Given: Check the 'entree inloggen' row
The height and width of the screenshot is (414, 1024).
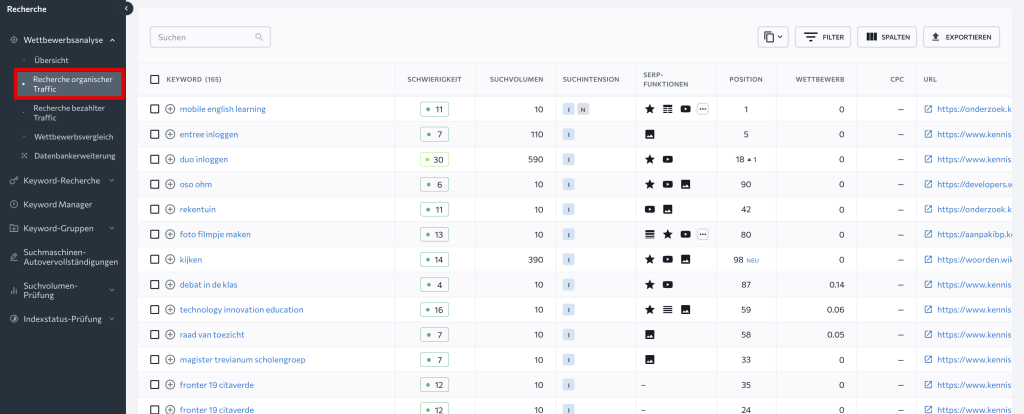Looking at the screenshot, I should pos(155,135).
